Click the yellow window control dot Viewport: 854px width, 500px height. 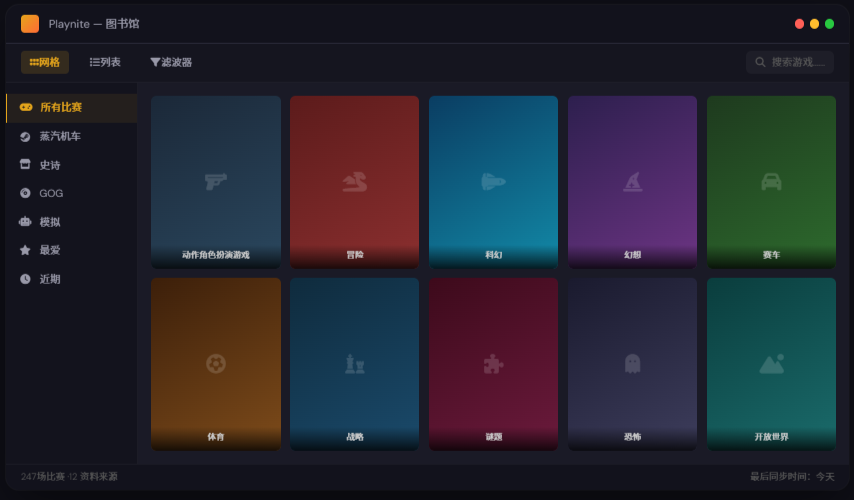click(x=814, y=24)
